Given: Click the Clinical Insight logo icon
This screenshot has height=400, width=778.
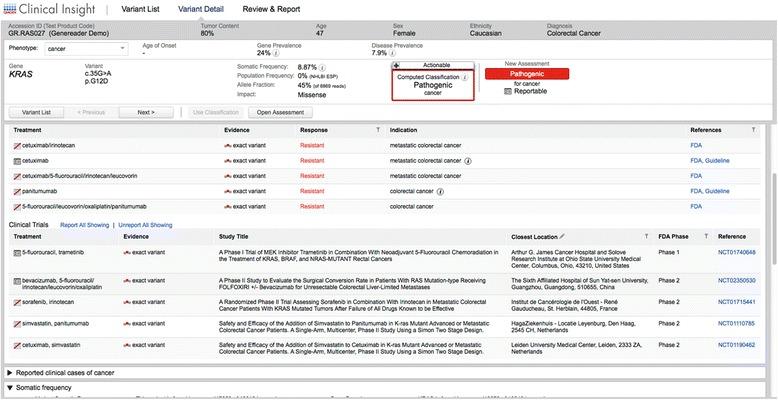Looking at the screenshot, I should coord(10,9).
